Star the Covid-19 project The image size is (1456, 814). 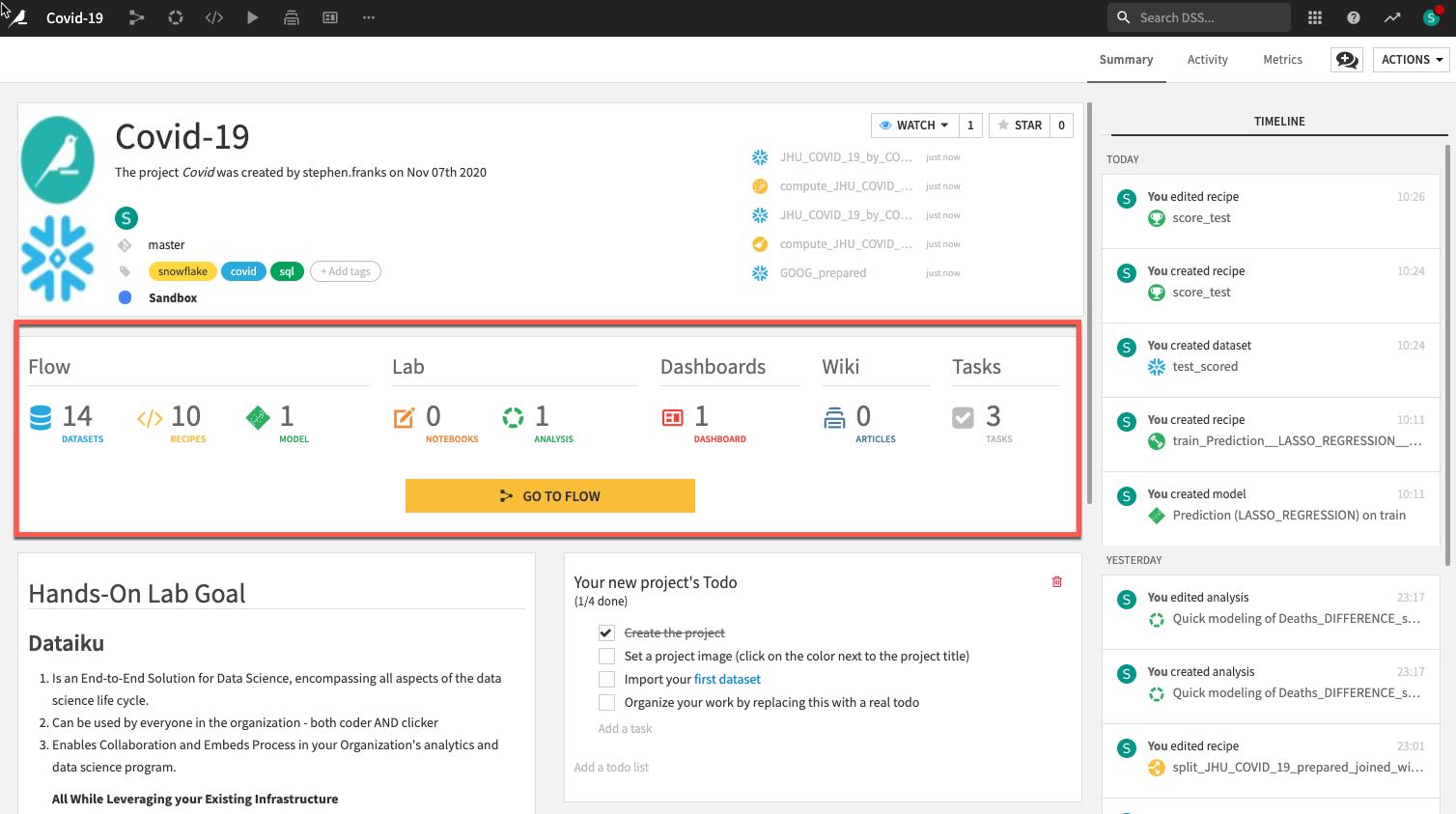(1020, 126)
